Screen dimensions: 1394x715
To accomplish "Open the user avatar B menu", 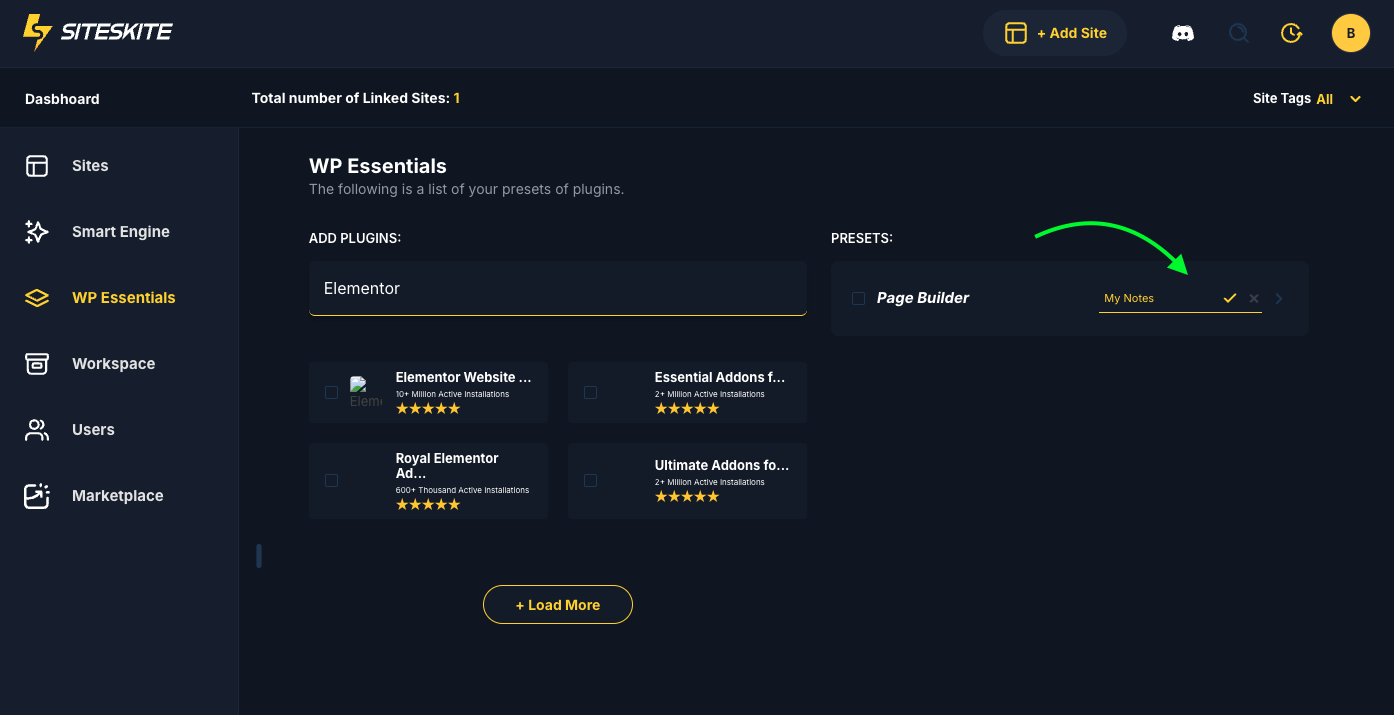I will click(1350, 33).
